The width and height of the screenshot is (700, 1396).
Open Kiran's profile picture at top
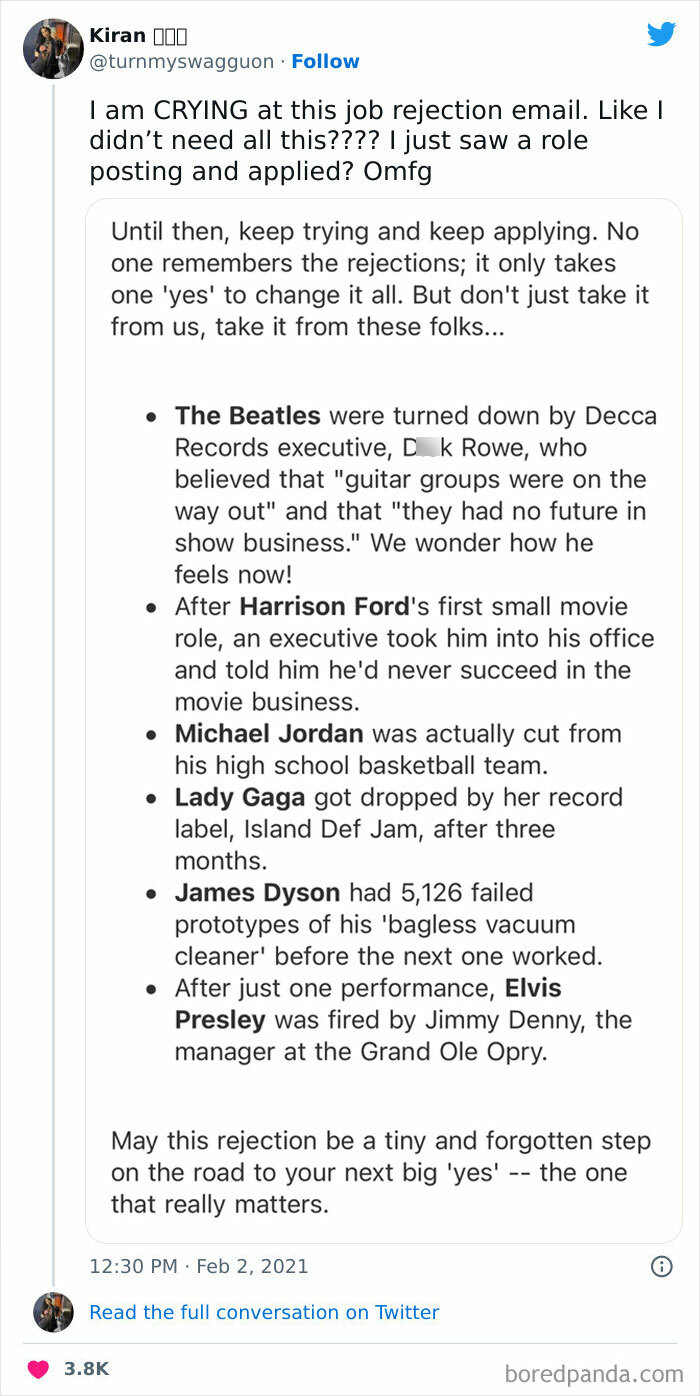(x=53, y=47)
